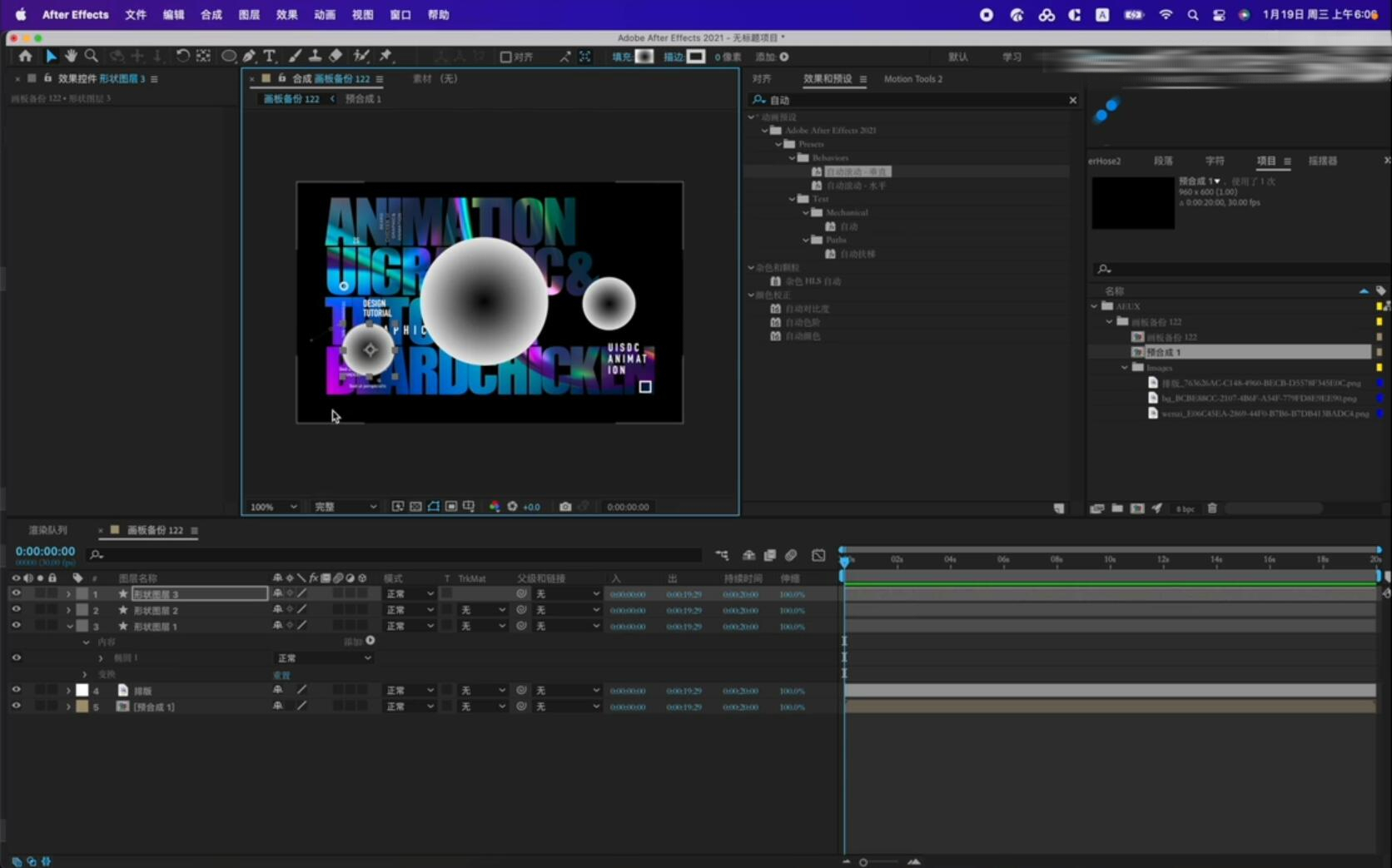Image resolution: width=1392 pixels, height=868 pixels.
Task: Open parent link dropdown for 排版 layer
Action: 567,691
